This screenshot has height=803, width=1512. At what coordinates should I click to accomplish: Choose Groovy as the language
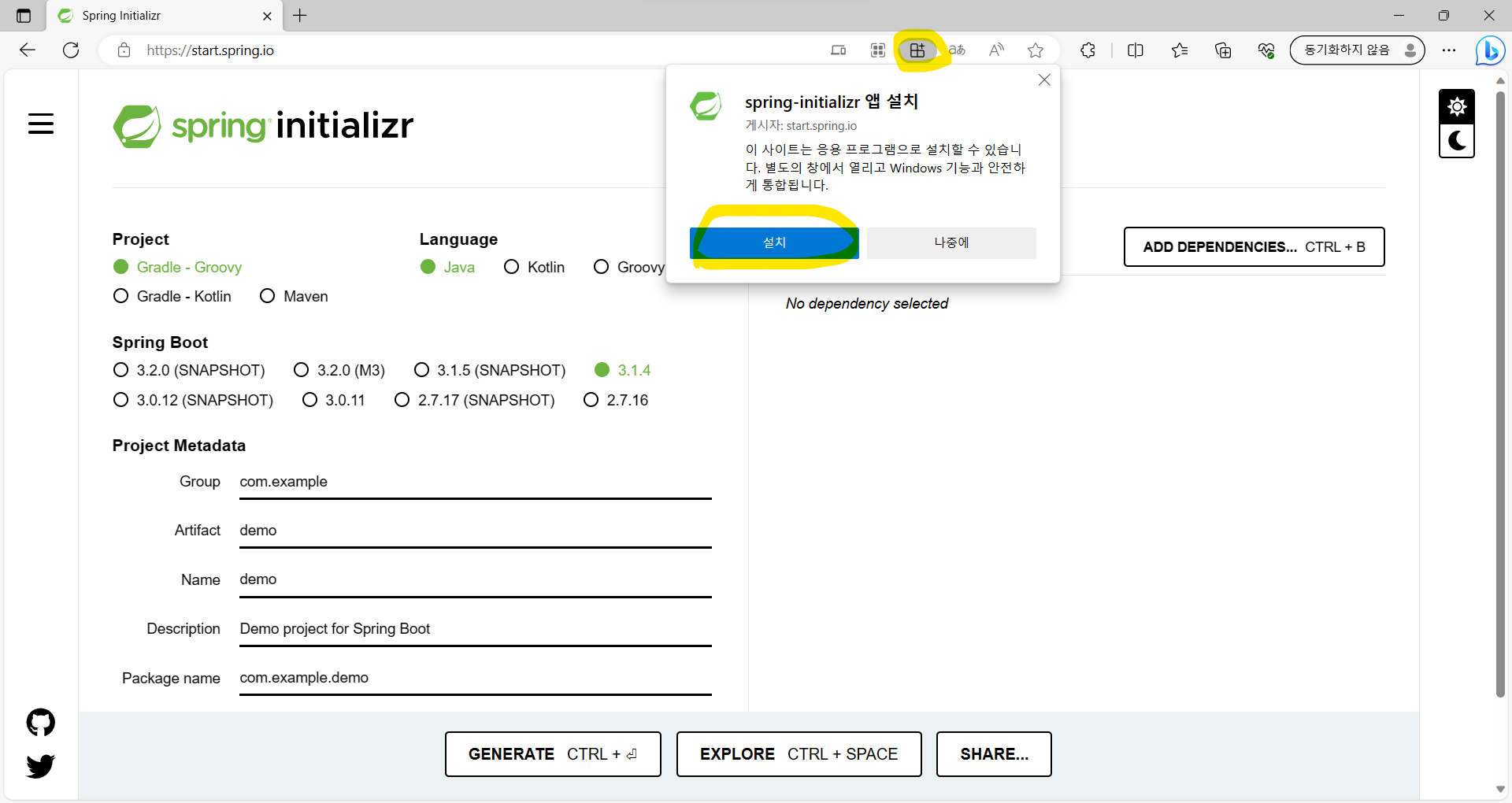coord(629,267)
